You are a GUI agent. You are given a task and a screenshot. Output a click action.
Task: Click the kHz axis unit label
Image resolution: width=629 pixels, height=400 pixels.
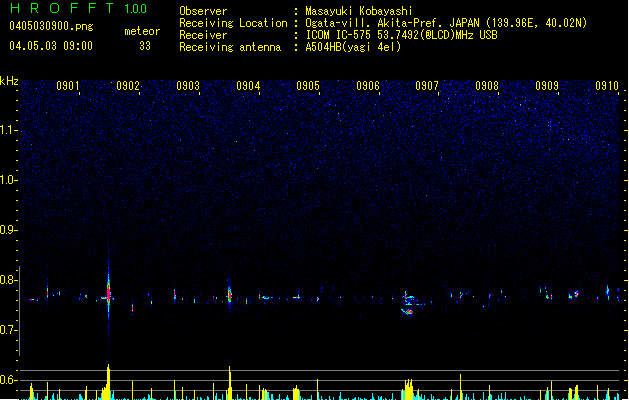coord(9,81)
